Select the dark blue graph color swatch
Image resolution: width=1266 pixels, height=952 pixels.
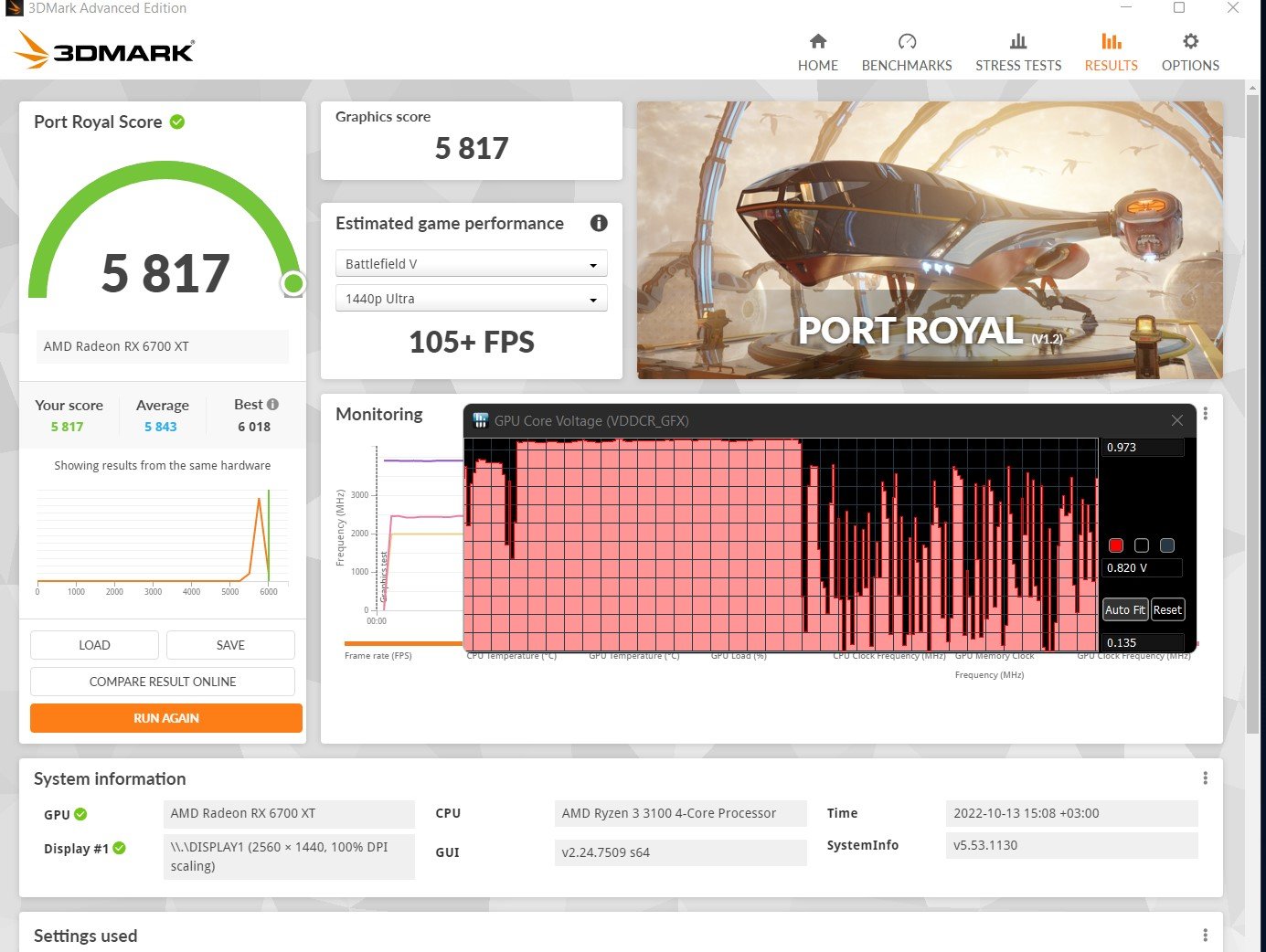[x=1167, y=545]
